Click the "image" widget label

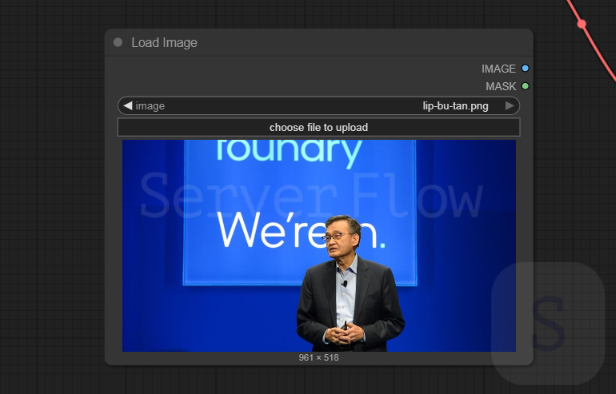tap(150, 106)
